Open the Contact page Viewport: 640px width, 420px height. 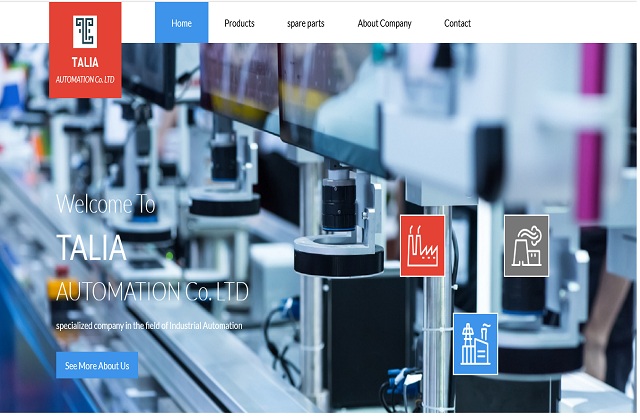point(457,23)
